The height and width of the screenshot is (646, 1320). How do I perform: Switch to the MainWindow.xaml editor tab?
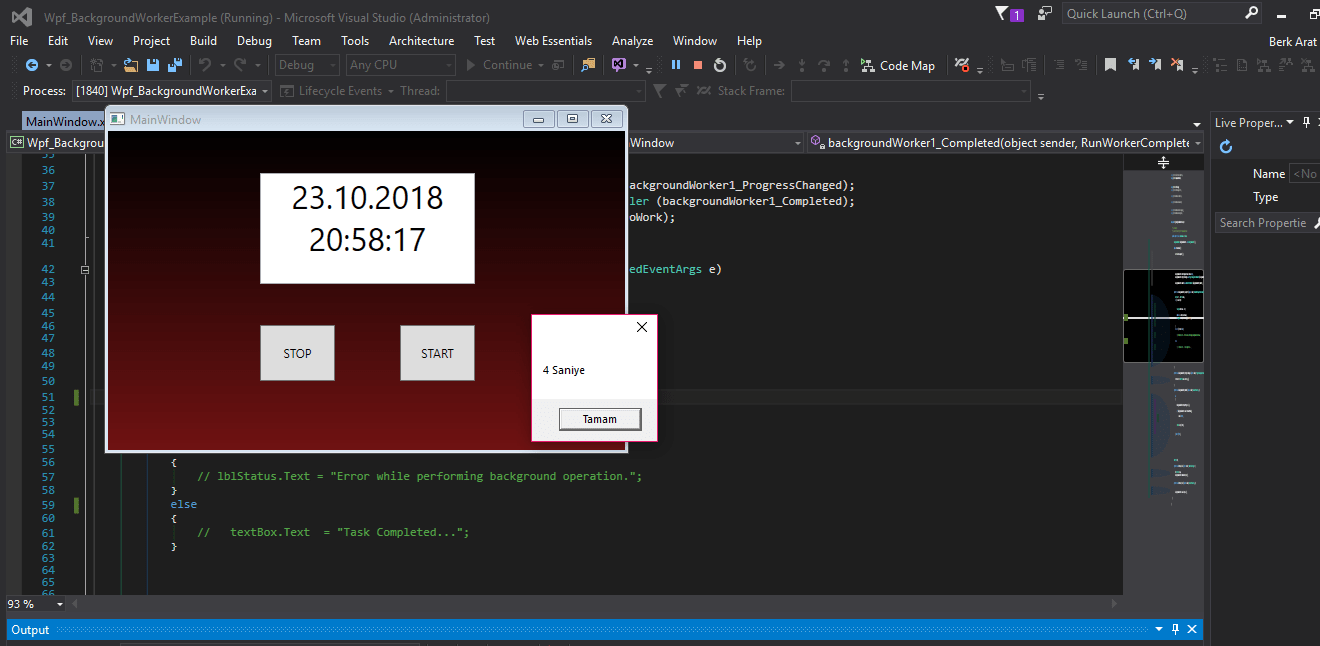62,121
